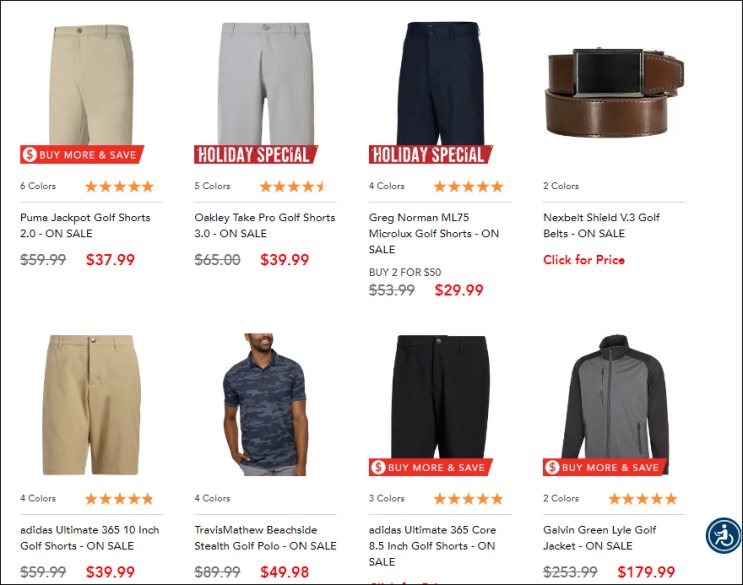This screenshot has height=585, width=743.
Task: Open TravisMathew Beachside Stealth Golf Polo link
Action: click(x=265, y=538)
